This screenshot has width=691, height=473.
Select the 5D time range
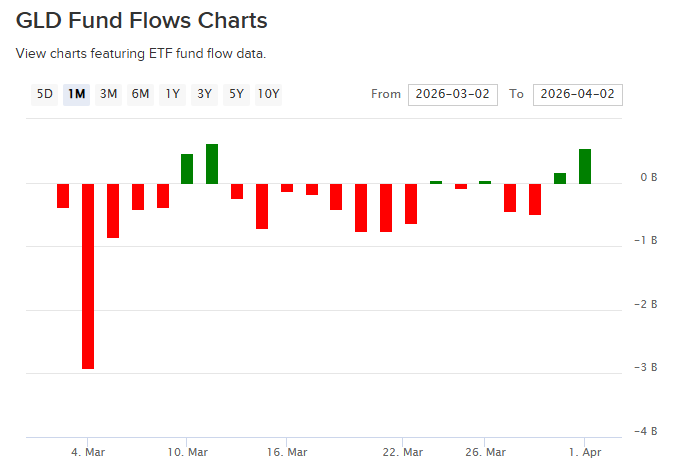pyautogui.click(x=45, y=94)
